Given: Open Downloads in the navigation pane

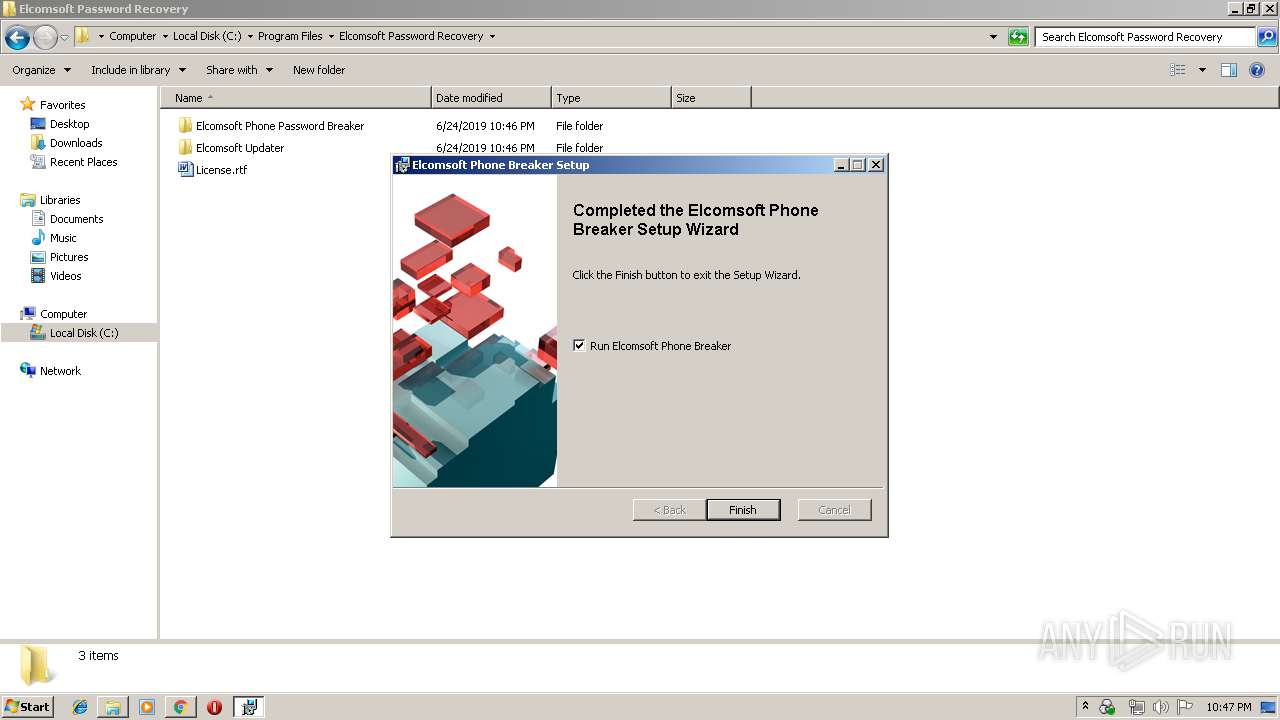Looking at the screenshot, I should coord(67,143).
